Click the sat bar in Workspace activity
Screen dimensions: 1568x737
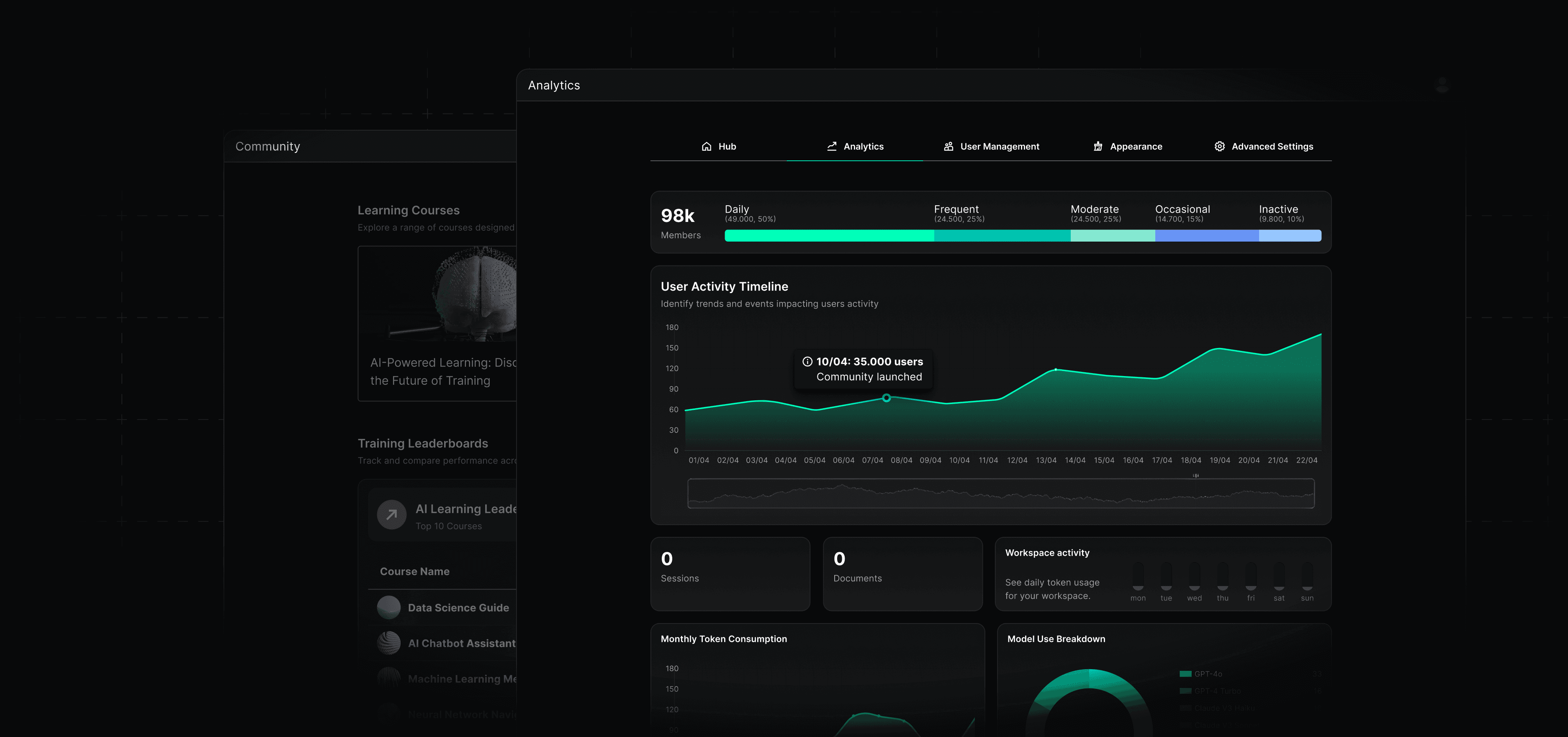1279,576
